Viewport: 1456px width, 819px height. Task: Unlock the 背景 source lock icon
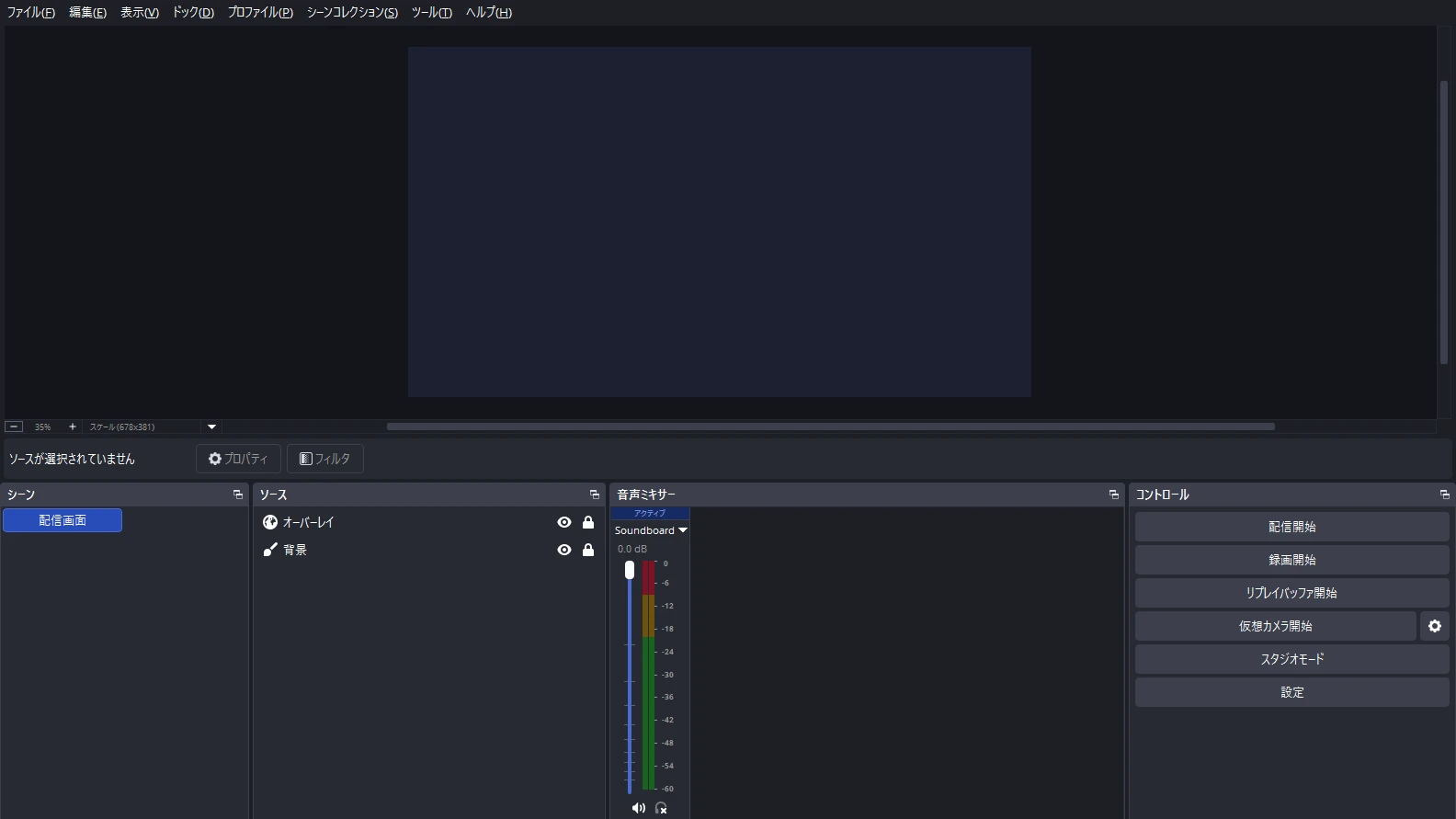click(588, 550)
